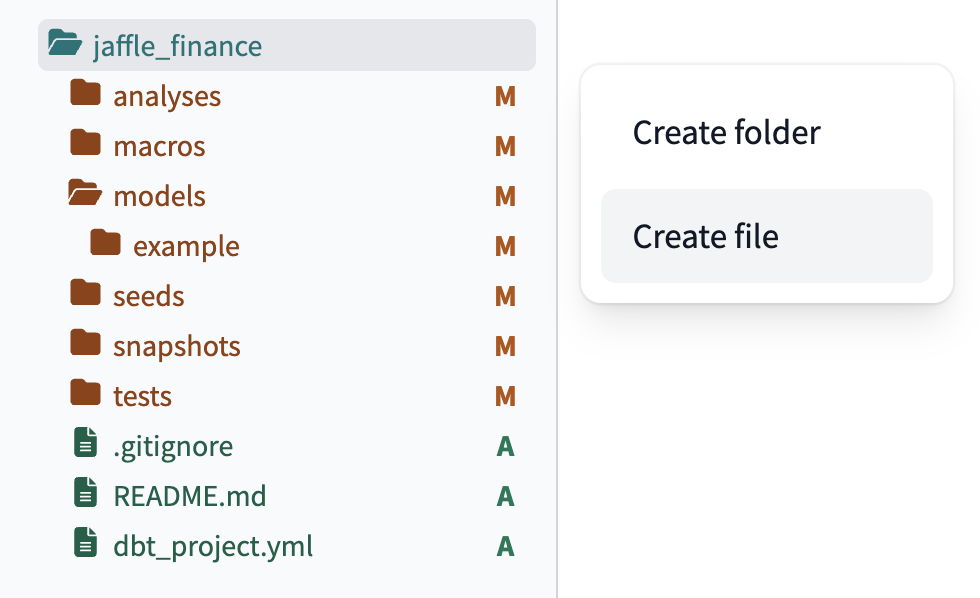Choose Create folder from the menu
The image size is (980, 598).
tap(727, 132)
